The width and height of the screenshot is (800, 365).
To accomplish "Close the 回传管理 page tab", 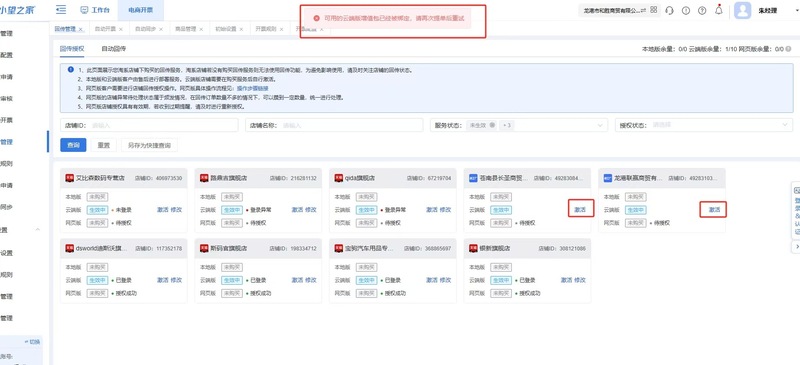I will pos(81,30).
